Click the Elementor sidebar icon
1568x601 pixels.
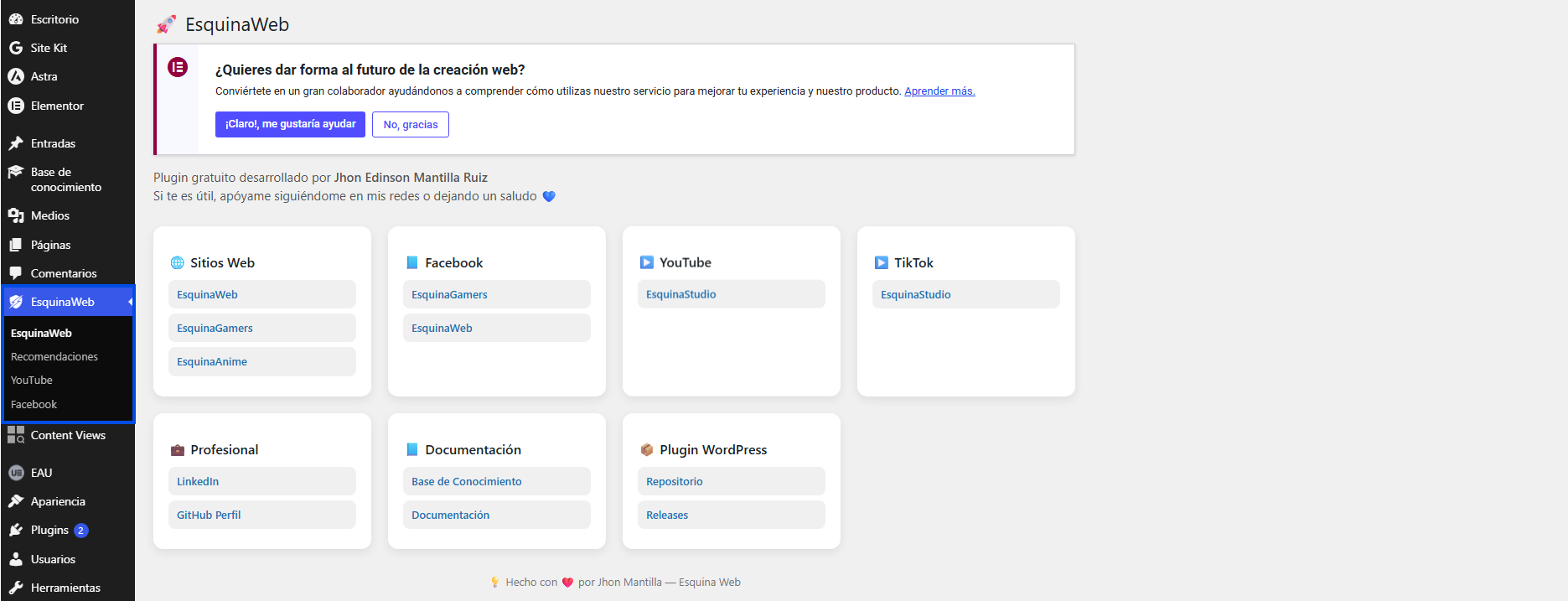tap(16, 106)
